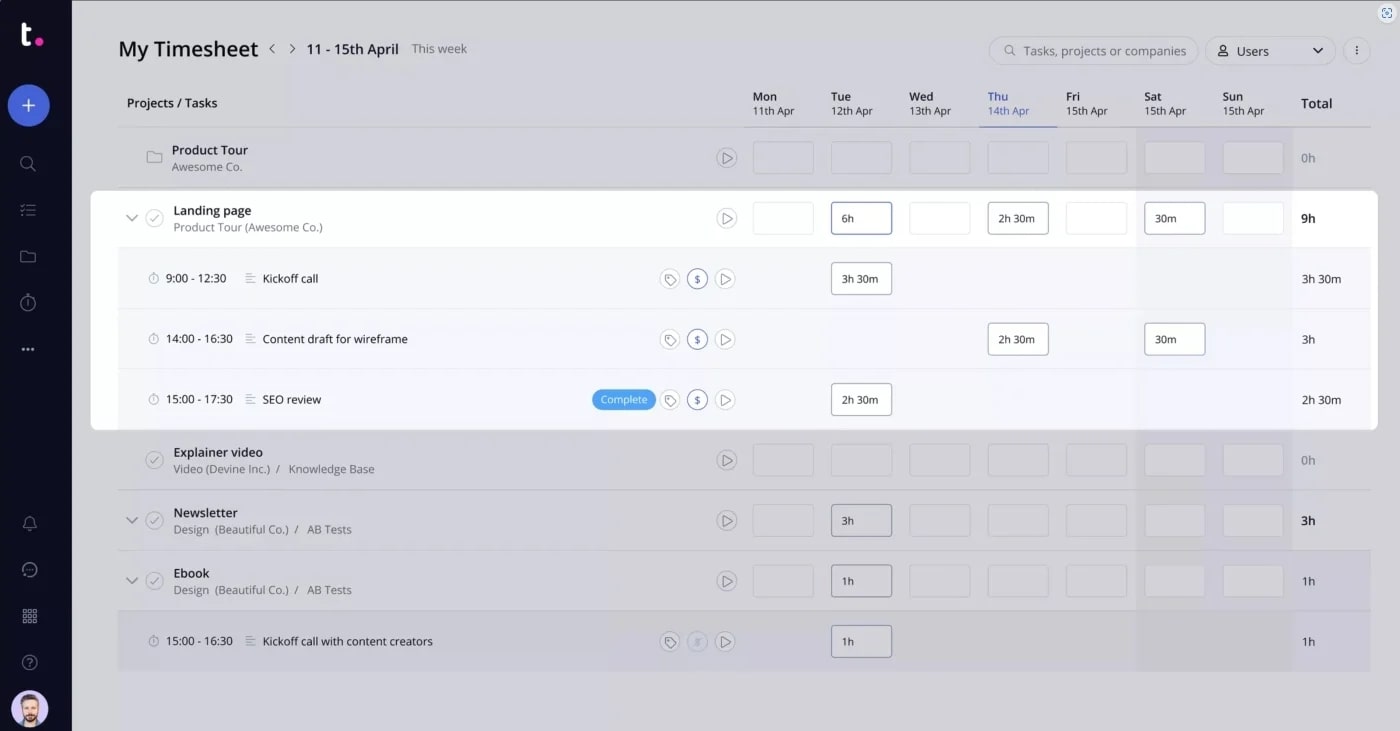Viewport: 1400px width, 731px height.
Task: Collapse the Ebook task entries
Action: [x=131, y=581]
